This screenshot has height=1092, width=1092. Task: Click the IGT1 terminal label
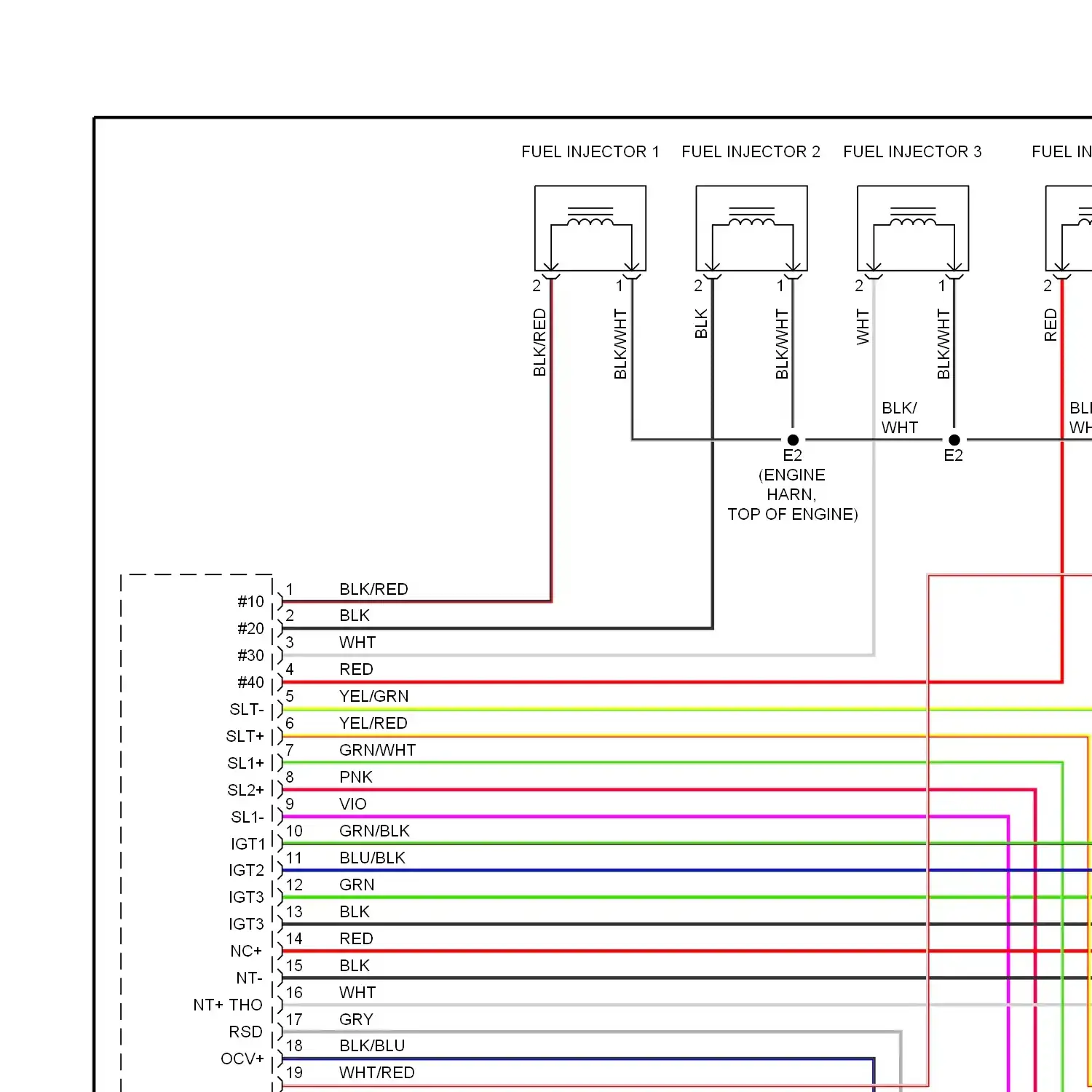[x=248, y=844]
